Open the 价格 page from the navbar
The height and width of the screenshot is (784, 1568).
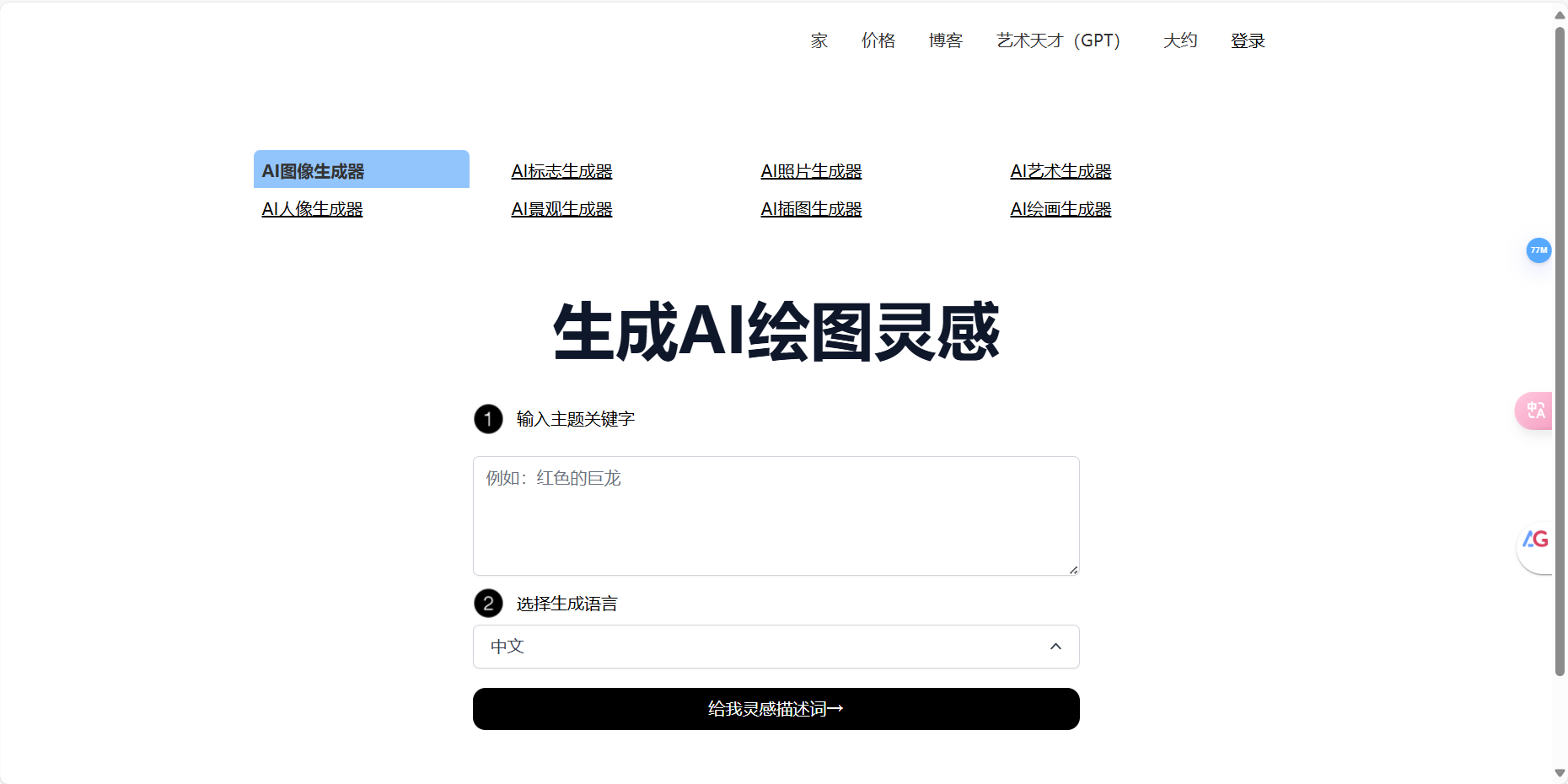(x=878, y=40)
